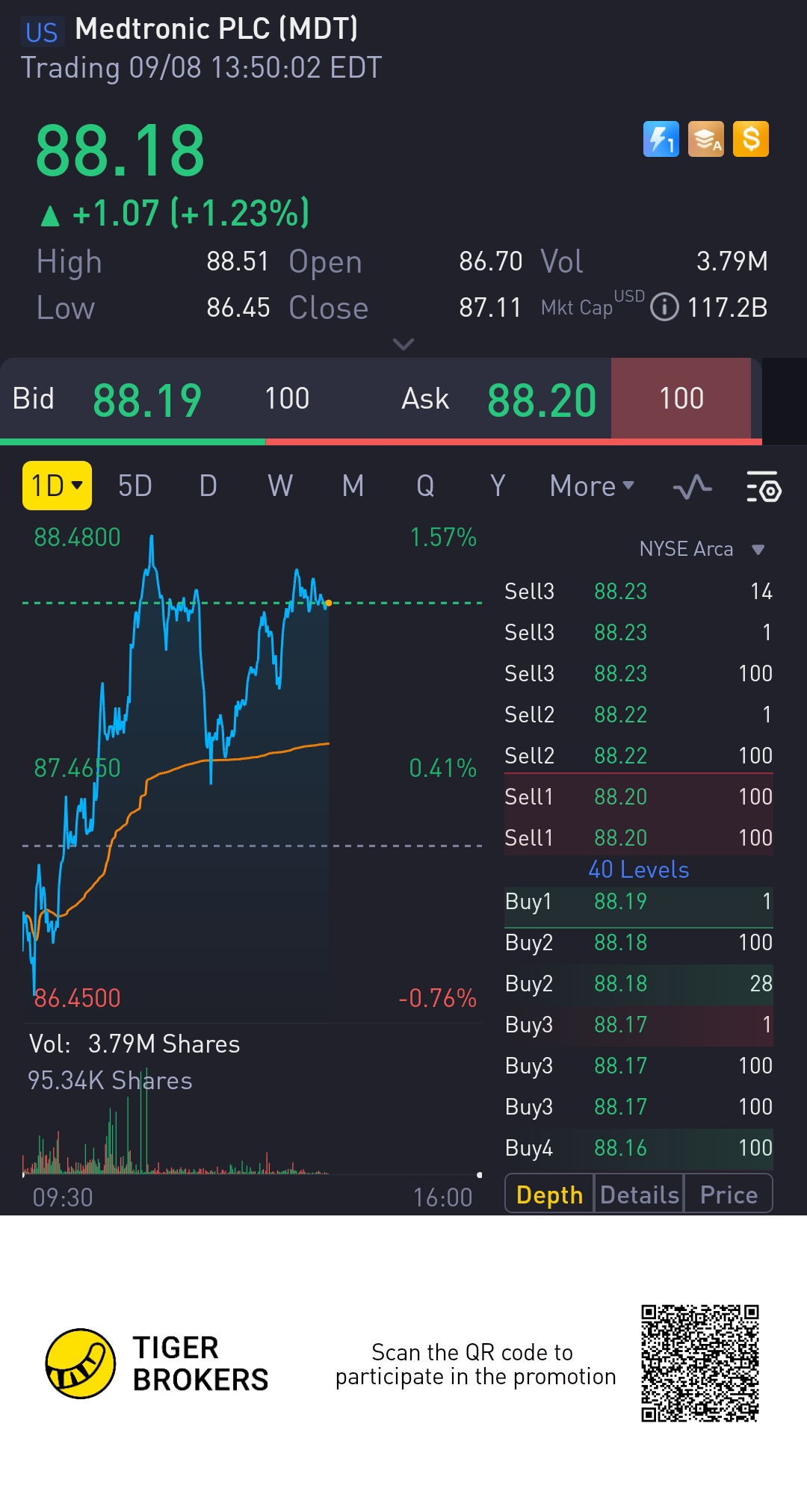Screen dimensions: 807x1512
Task: Tap the +1.07 (+1.23%) change
Action: tap(175, 214)
